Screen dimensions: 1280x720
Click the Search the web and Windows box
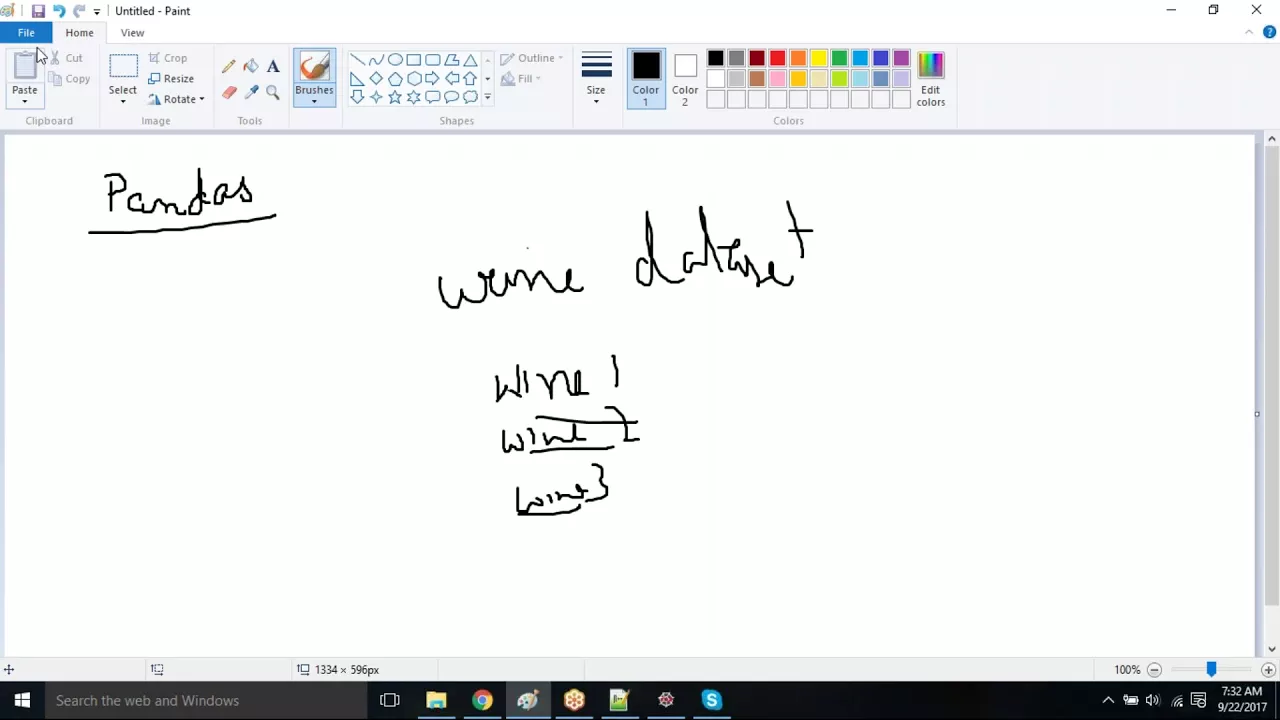(206, 700)
